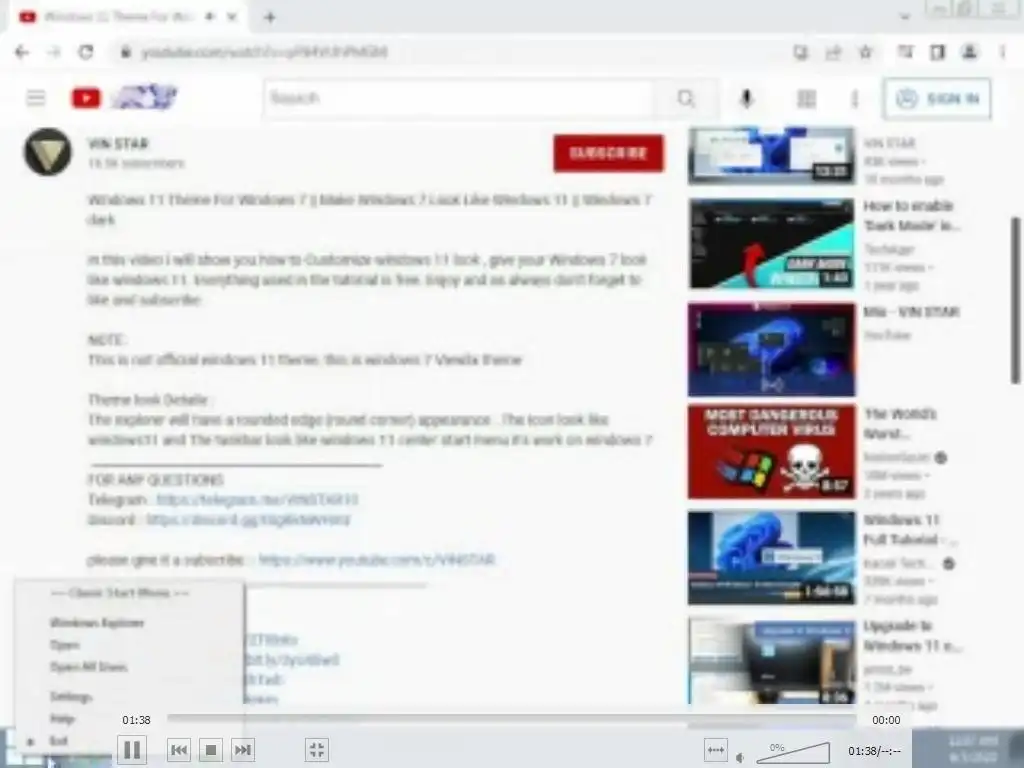Open the YouTube apps grid
This screenshot has height=768, width=1024.
[807, 99]
